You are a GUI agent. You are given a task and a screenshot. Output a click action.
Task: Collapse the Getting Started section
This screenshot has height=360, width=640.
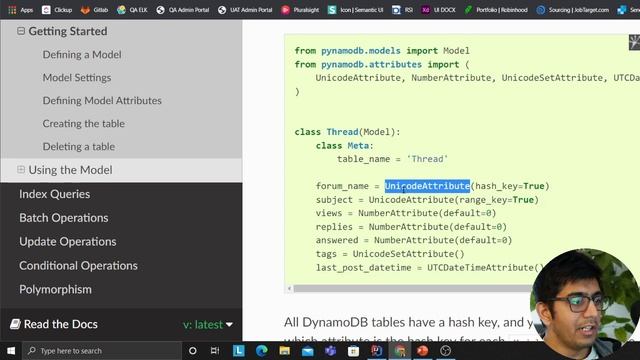(21, 31)
